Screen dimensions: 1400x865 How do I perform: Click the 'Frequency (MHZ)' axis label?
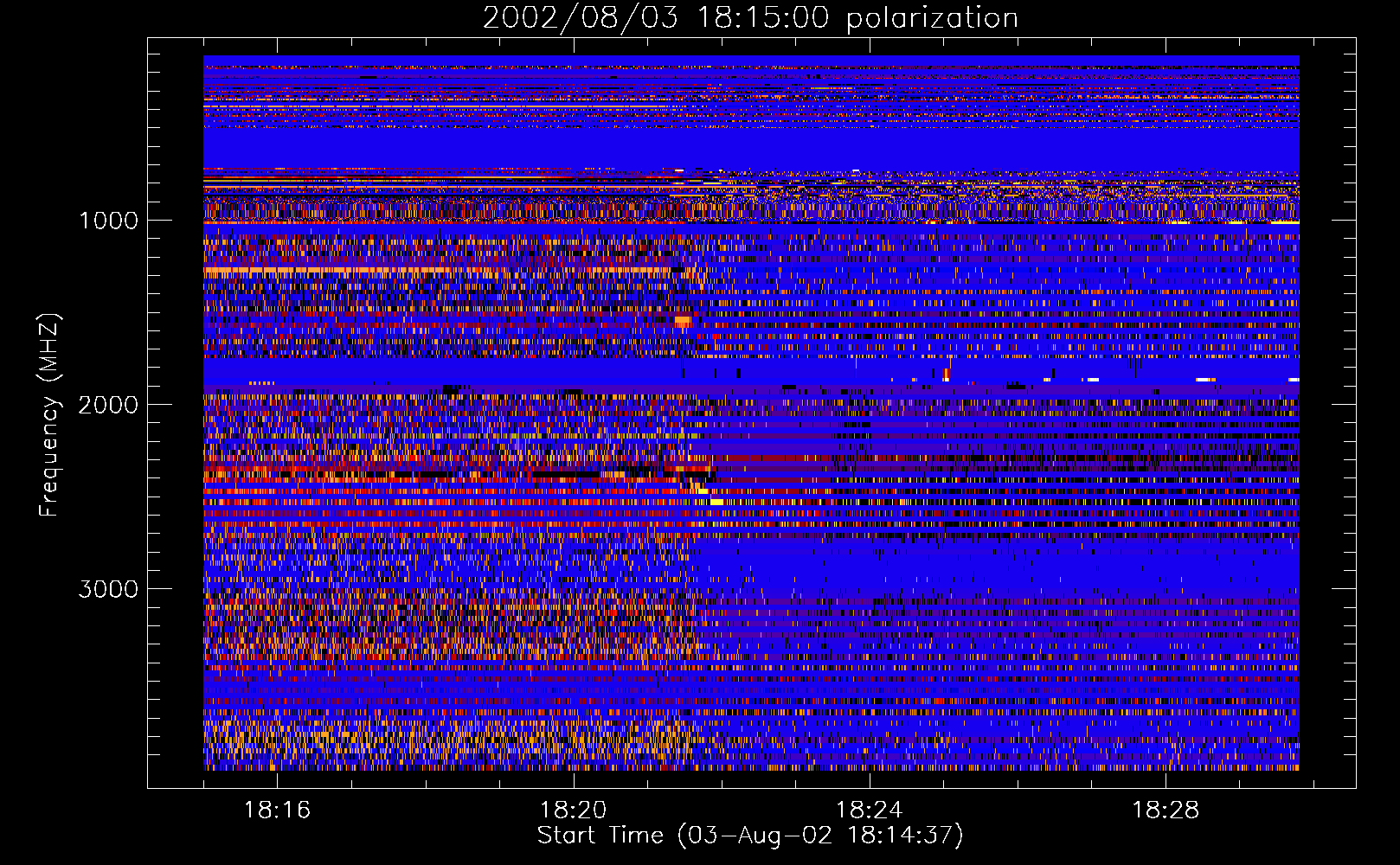[50, 415]
